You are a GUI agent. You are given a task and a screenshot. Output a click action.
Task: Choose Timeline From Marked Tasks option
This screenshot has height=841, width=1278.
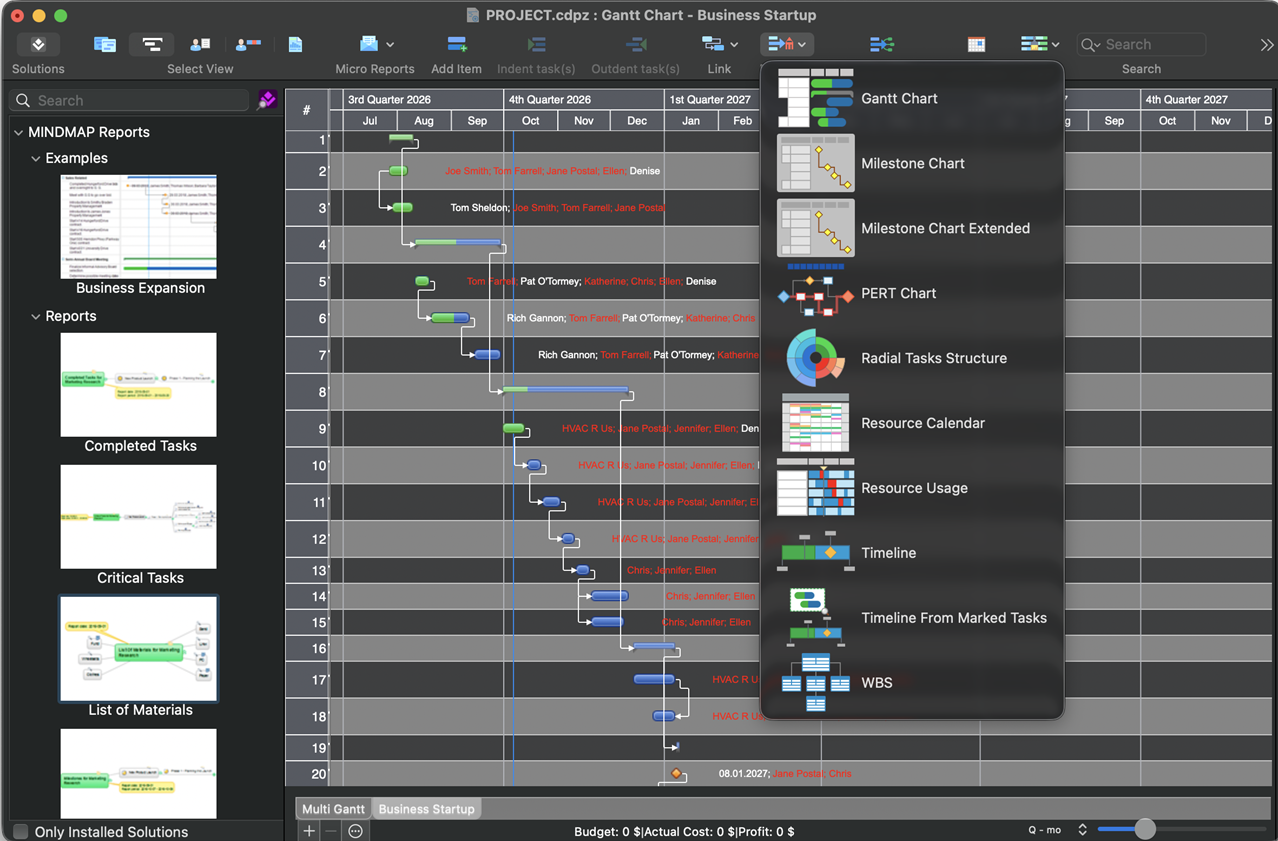(x=912, y=618)
